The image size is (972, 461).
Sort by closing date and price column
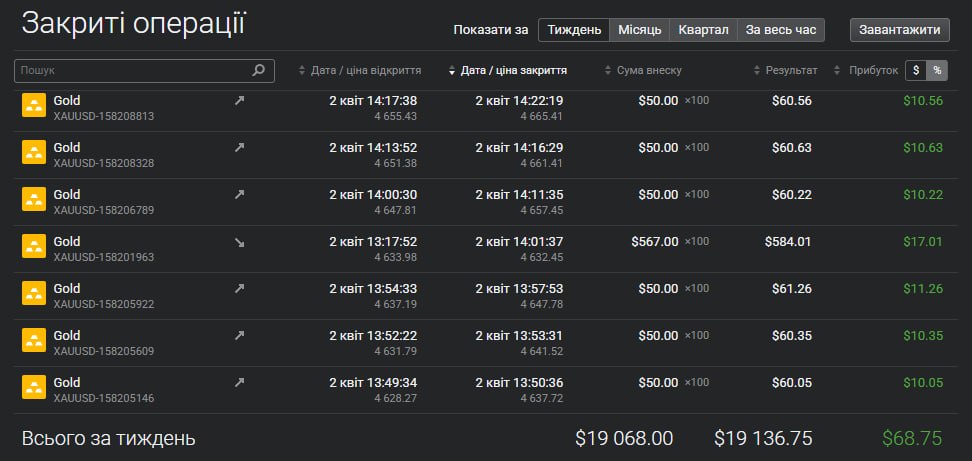pyautogui.click(x=514, y=71)
